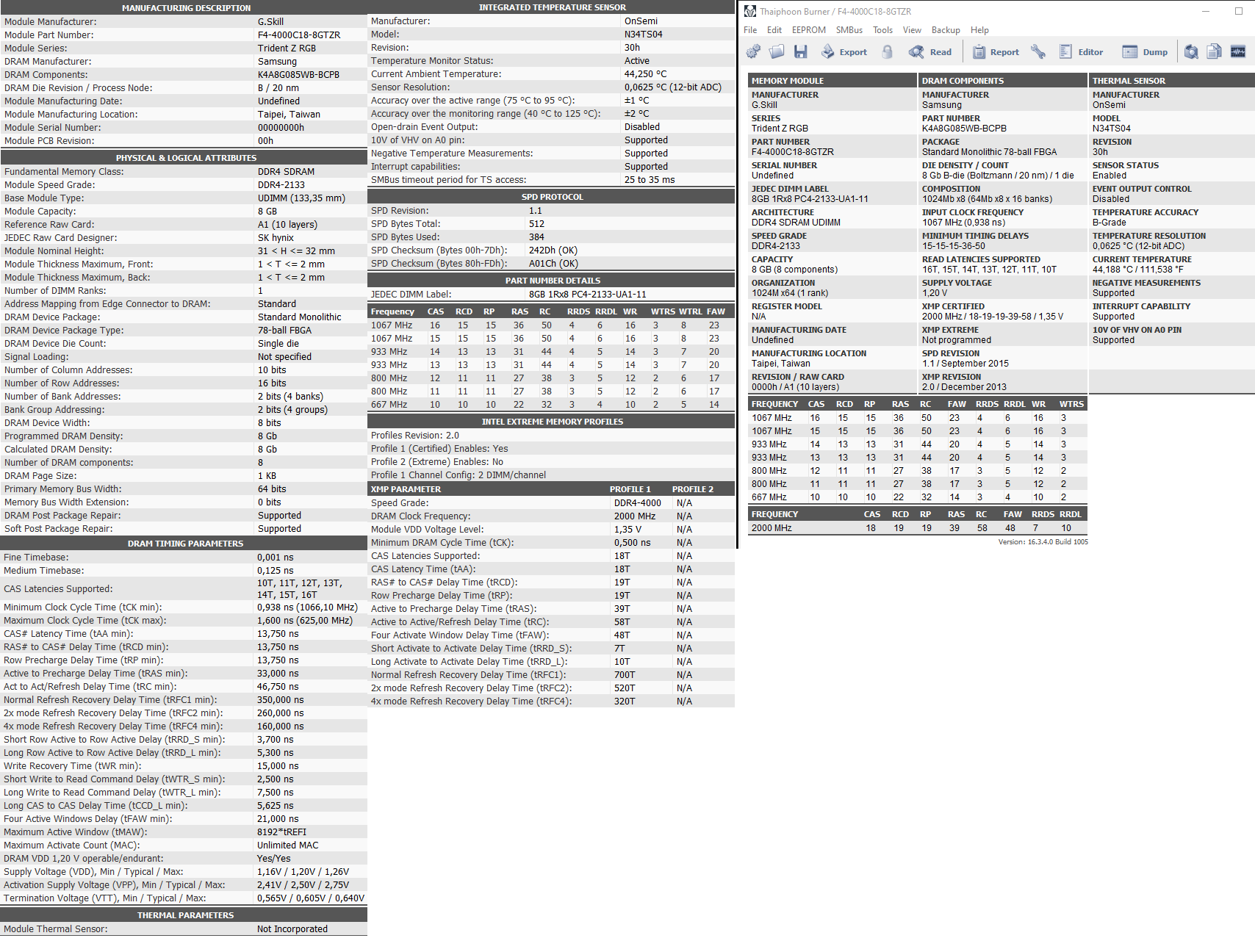Click the JEDEC Raw Card Designer SK hynix value
Screen dimensions: 1255x952
[x=276, y=238]
